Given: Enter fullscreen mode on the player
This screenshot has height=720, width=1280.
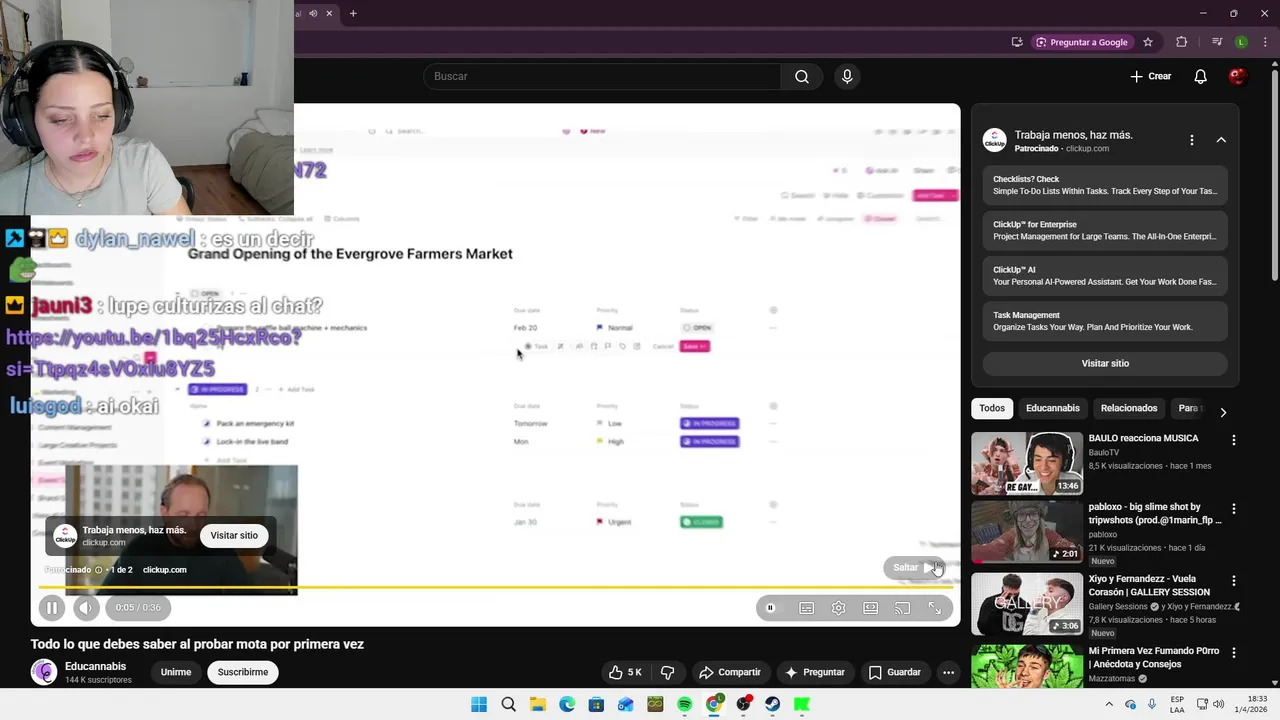Looking at the screenshot, I should (x=934, y=608).
